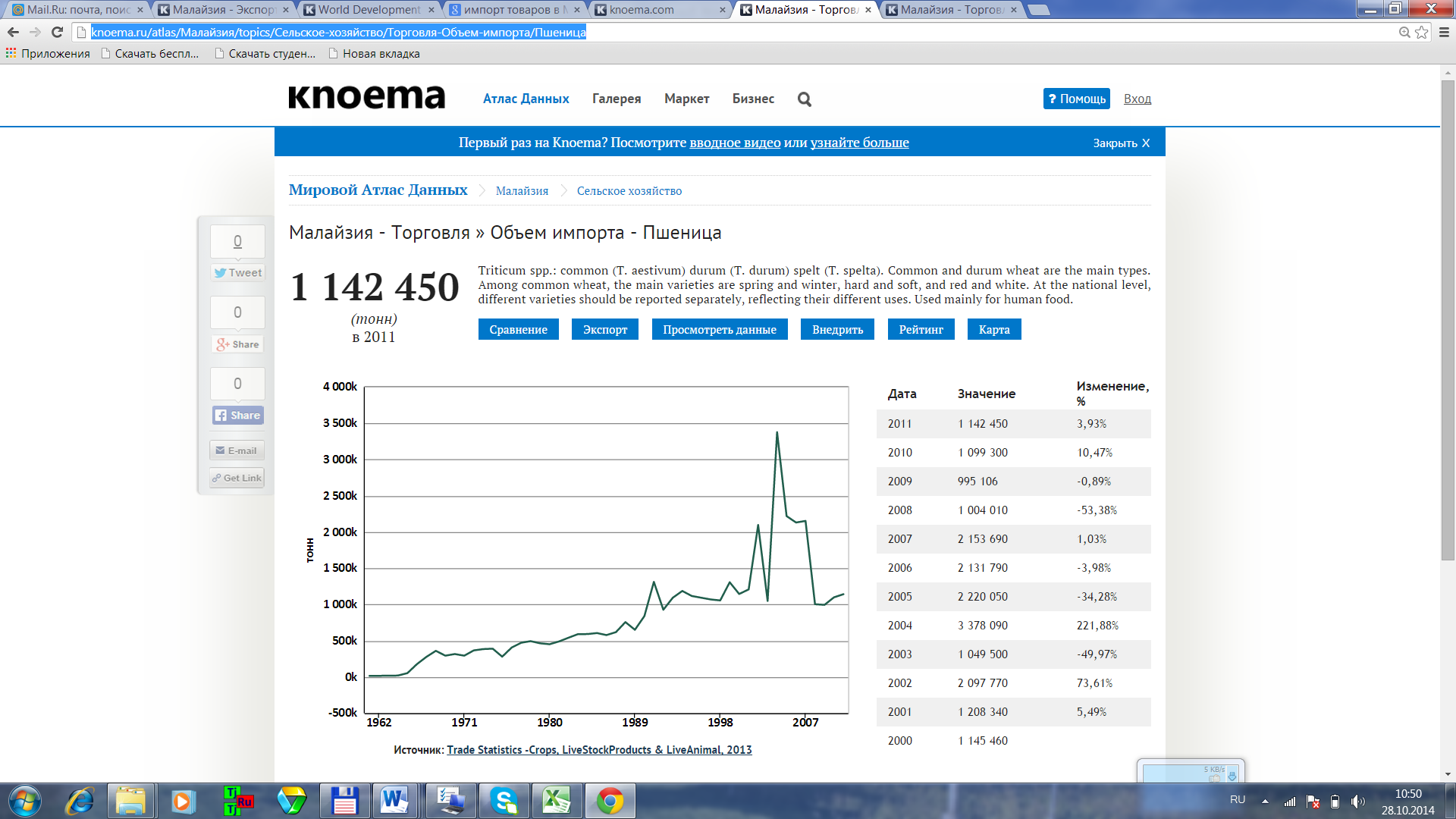The height and width of the screenshot is (819, 1456).
Task: Click the Сравнение button
Action: pyautogui.click(x=518, y=329)
